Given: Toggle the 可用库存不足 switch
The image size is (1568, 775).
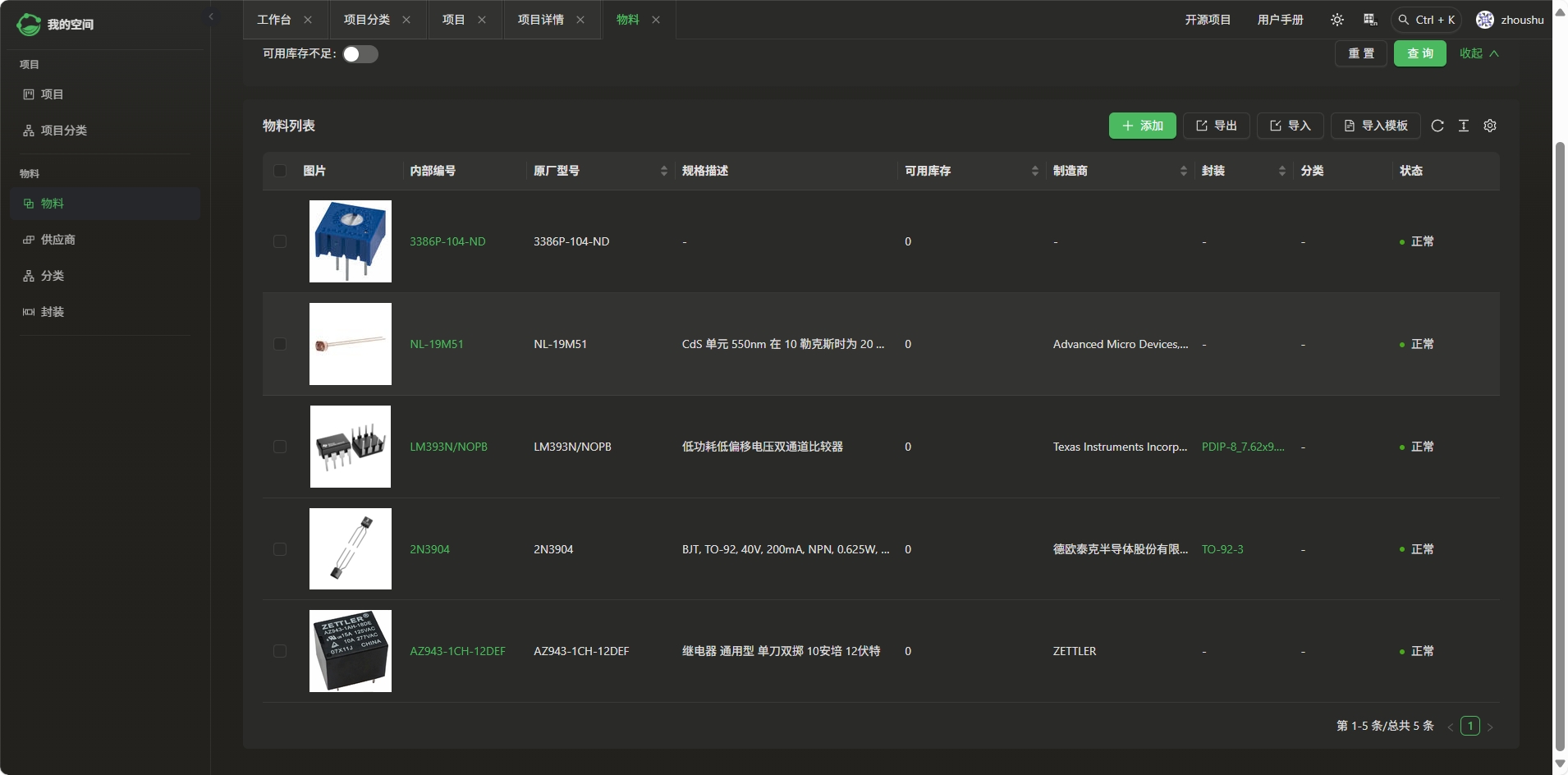Looking at the screenshot, I should click(360, 54).
